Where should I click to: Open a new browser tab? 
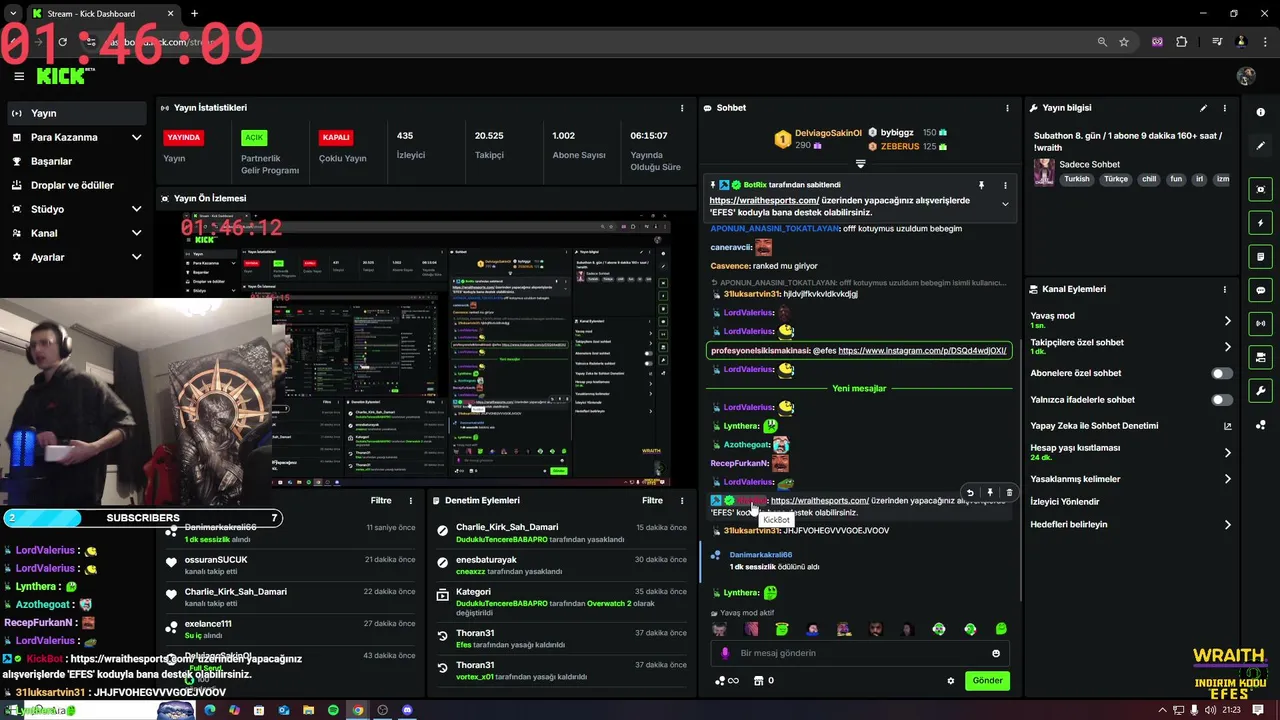click(x=194, y=14)
